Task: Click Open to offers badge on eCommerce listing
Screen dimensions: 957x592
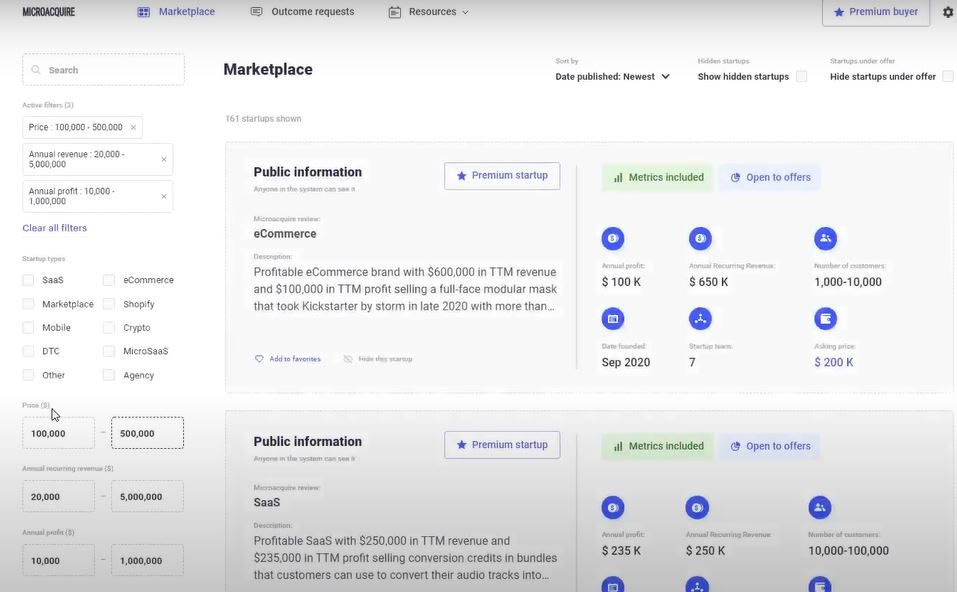Action: [770, 178]
